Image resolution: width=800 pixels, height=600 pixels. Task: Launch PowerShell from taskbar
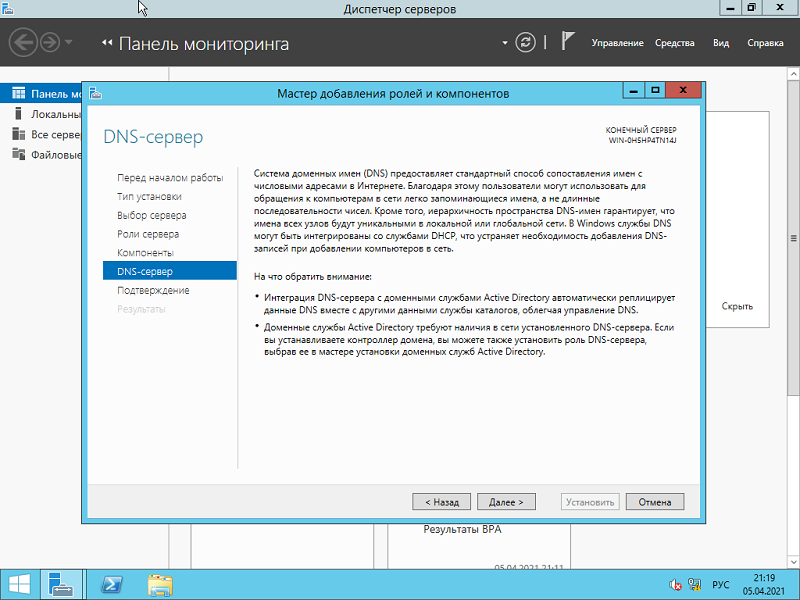click(112, 585)
